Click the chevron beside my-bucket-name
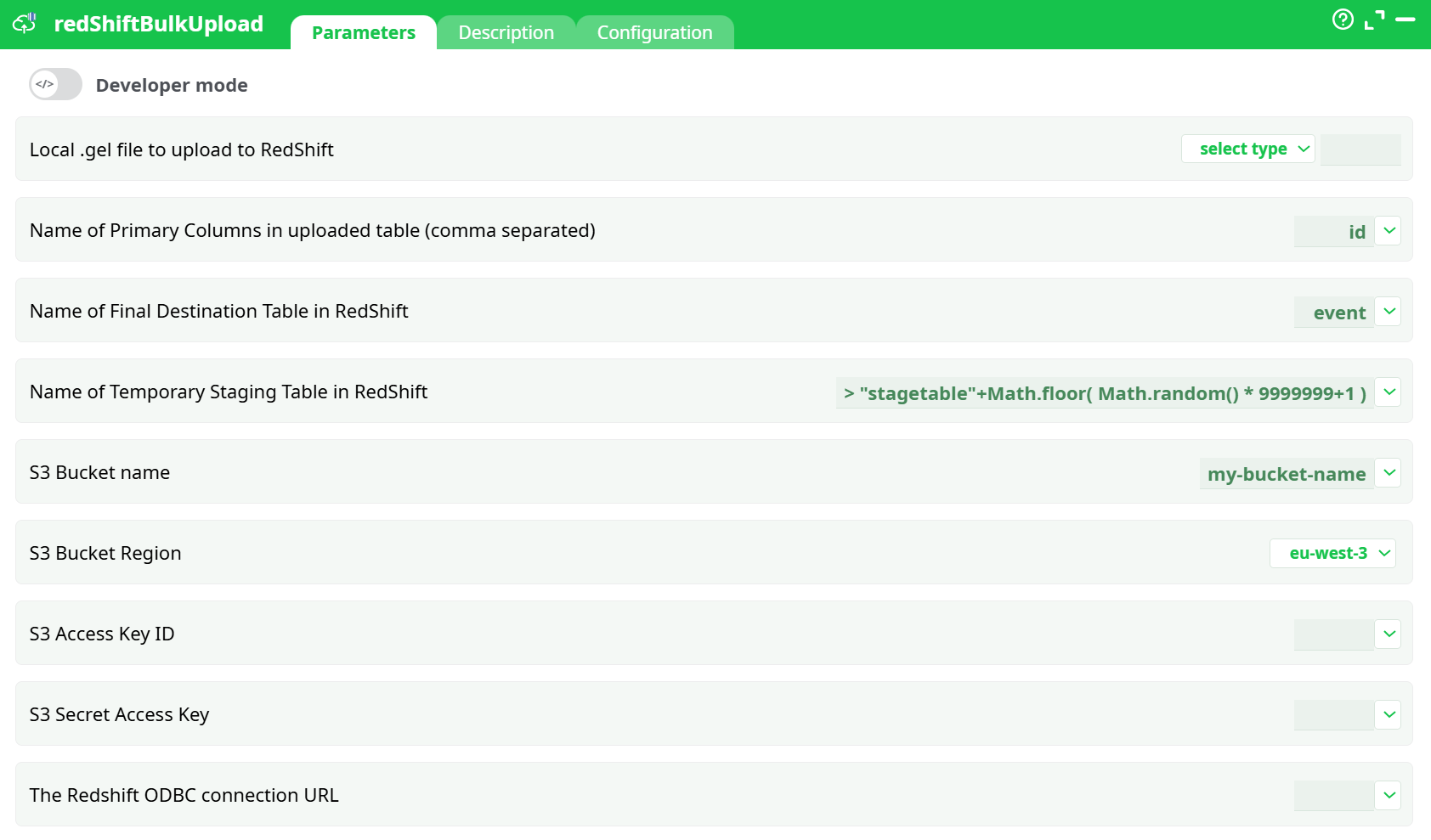The height and width of the screenshot is (840, 1431). (1389, 473)
